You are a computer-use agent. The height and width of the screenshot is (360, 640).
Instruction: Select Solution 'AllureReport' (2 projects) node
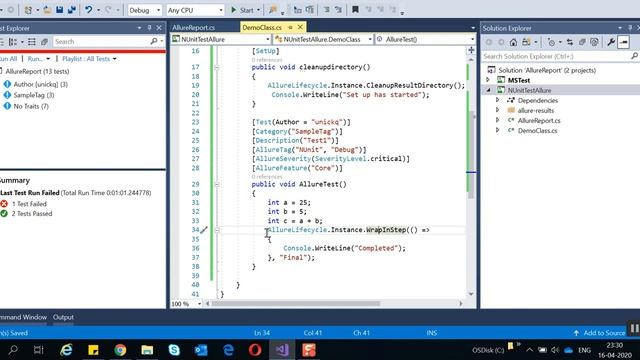(547, 70)
